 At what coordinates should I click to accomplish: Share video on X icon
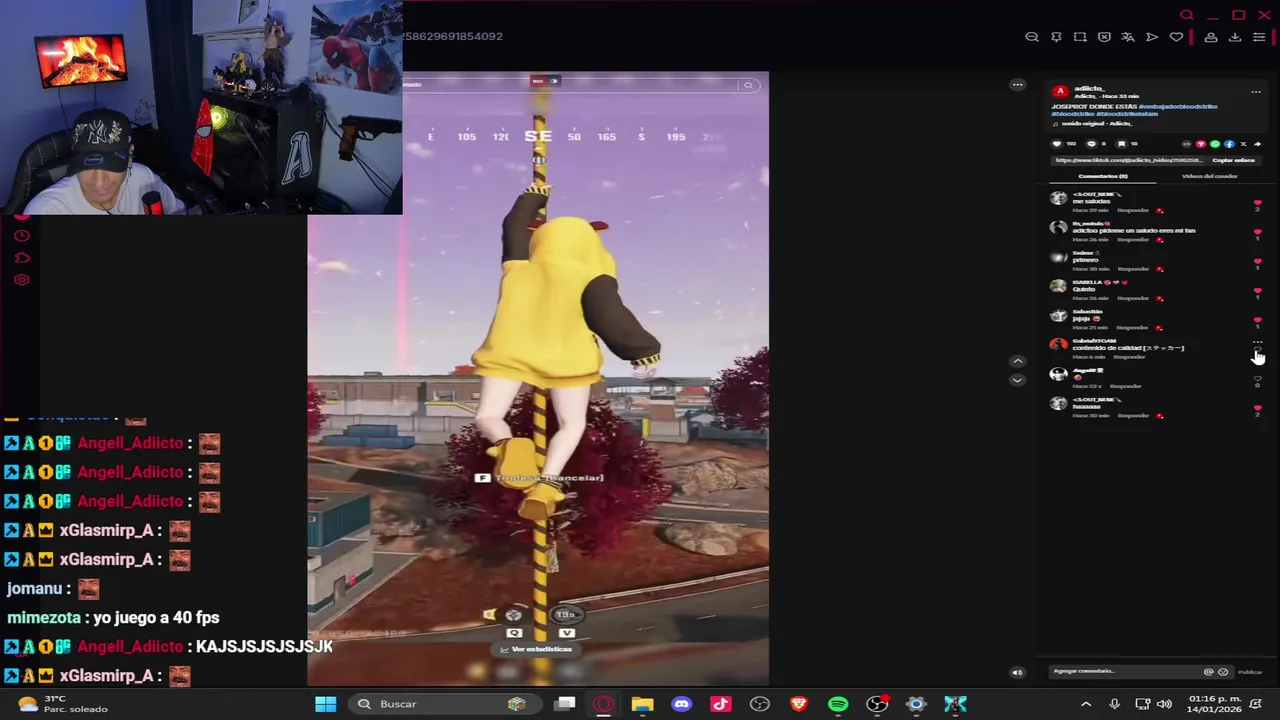point(1243,144)
